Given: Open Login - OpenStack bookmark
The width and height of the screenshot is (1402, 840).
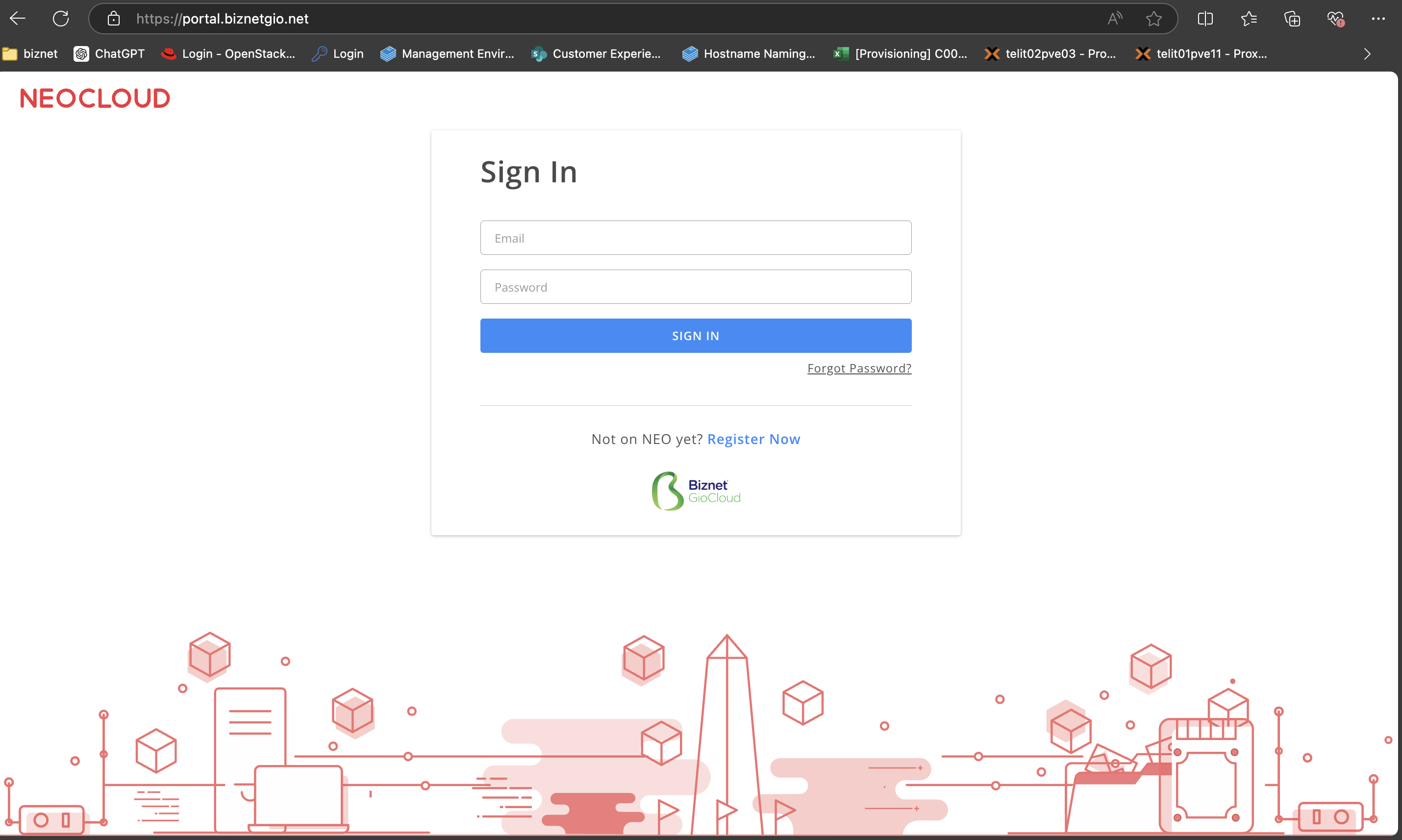Looking at the screenshot, I should [x=228, y=54].
